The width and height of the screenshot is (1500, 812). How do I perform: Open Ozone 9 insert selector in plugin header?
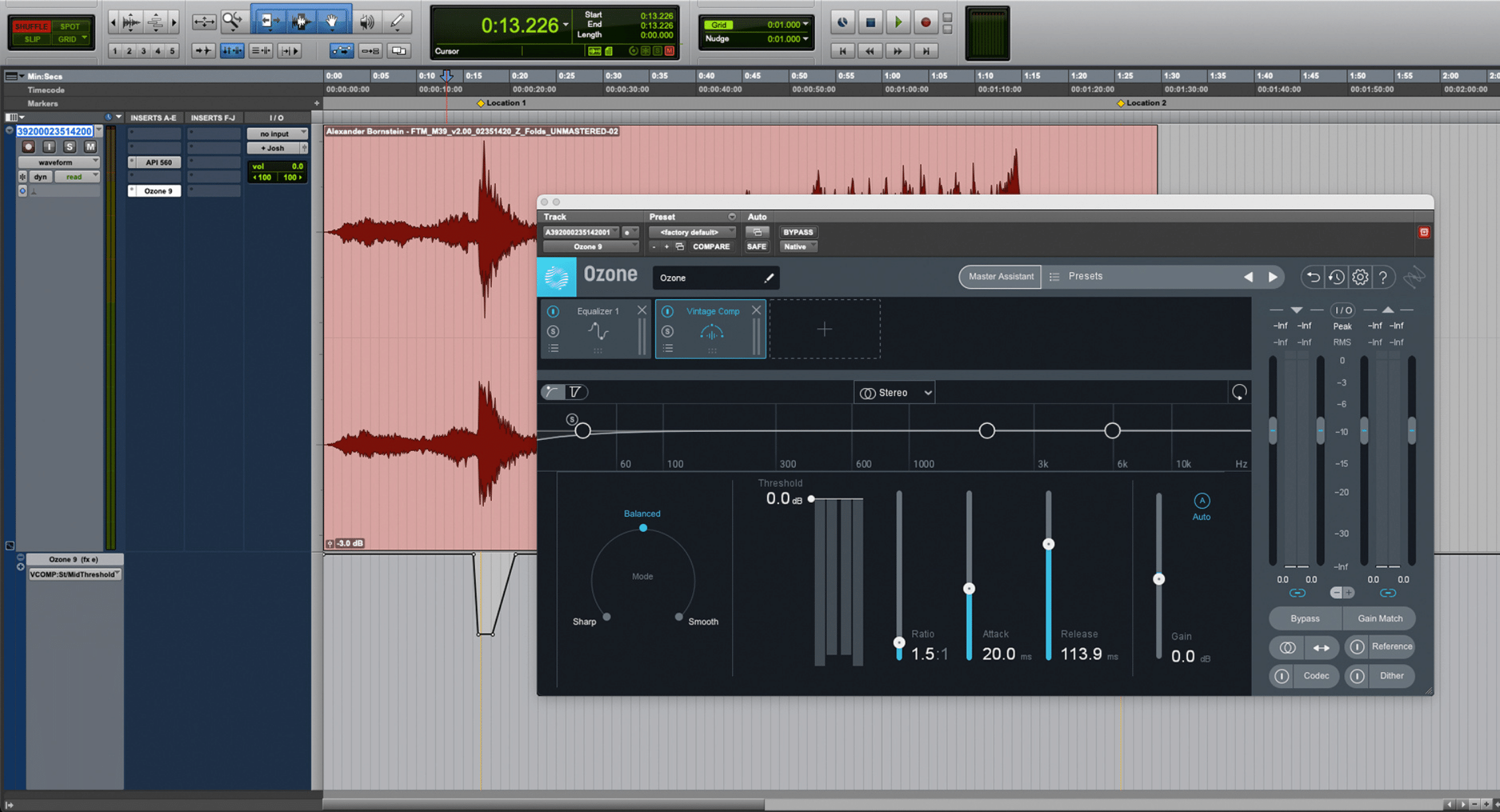[x=590, y=247]
